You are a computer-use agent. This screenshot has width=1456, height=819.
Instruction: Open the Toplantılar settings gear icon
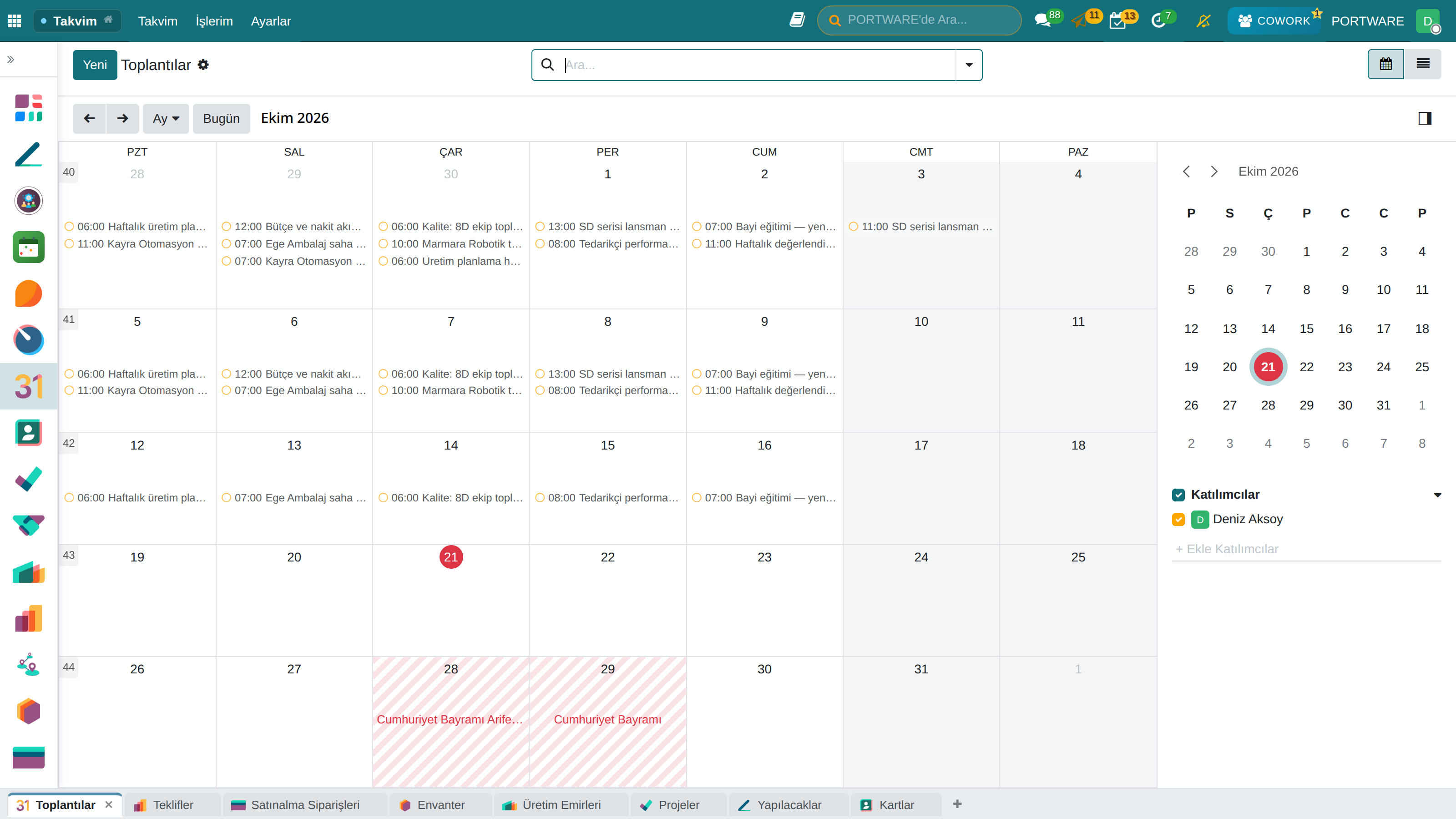pyautogui.click(x=203, y=65)
